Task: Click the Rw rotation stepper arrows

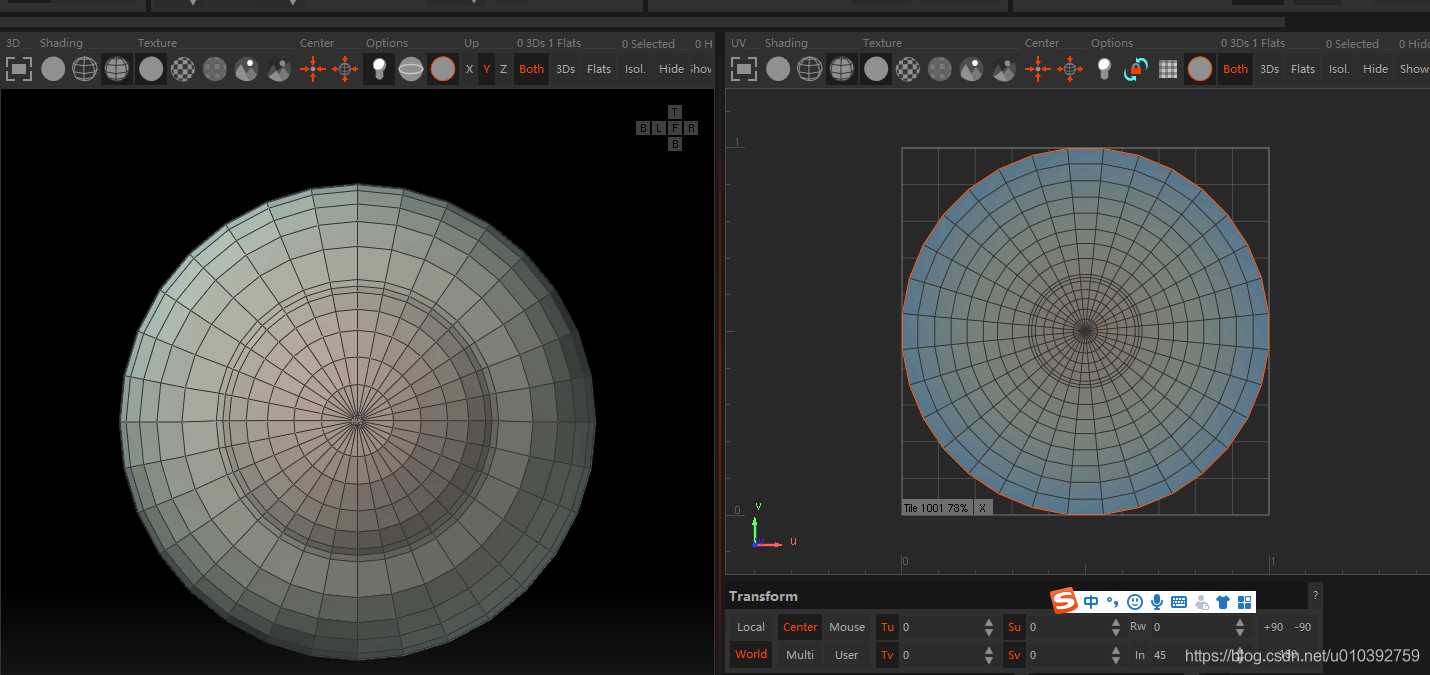Action: tap(1240, 627)
